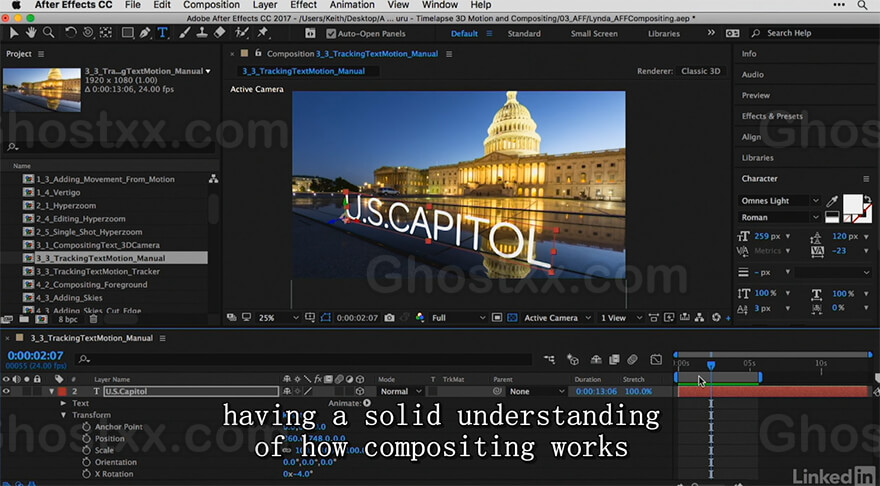Toggle composition viewer lock icon
Image resolution: width=880 pixels, height=486 pixels.
258,53
